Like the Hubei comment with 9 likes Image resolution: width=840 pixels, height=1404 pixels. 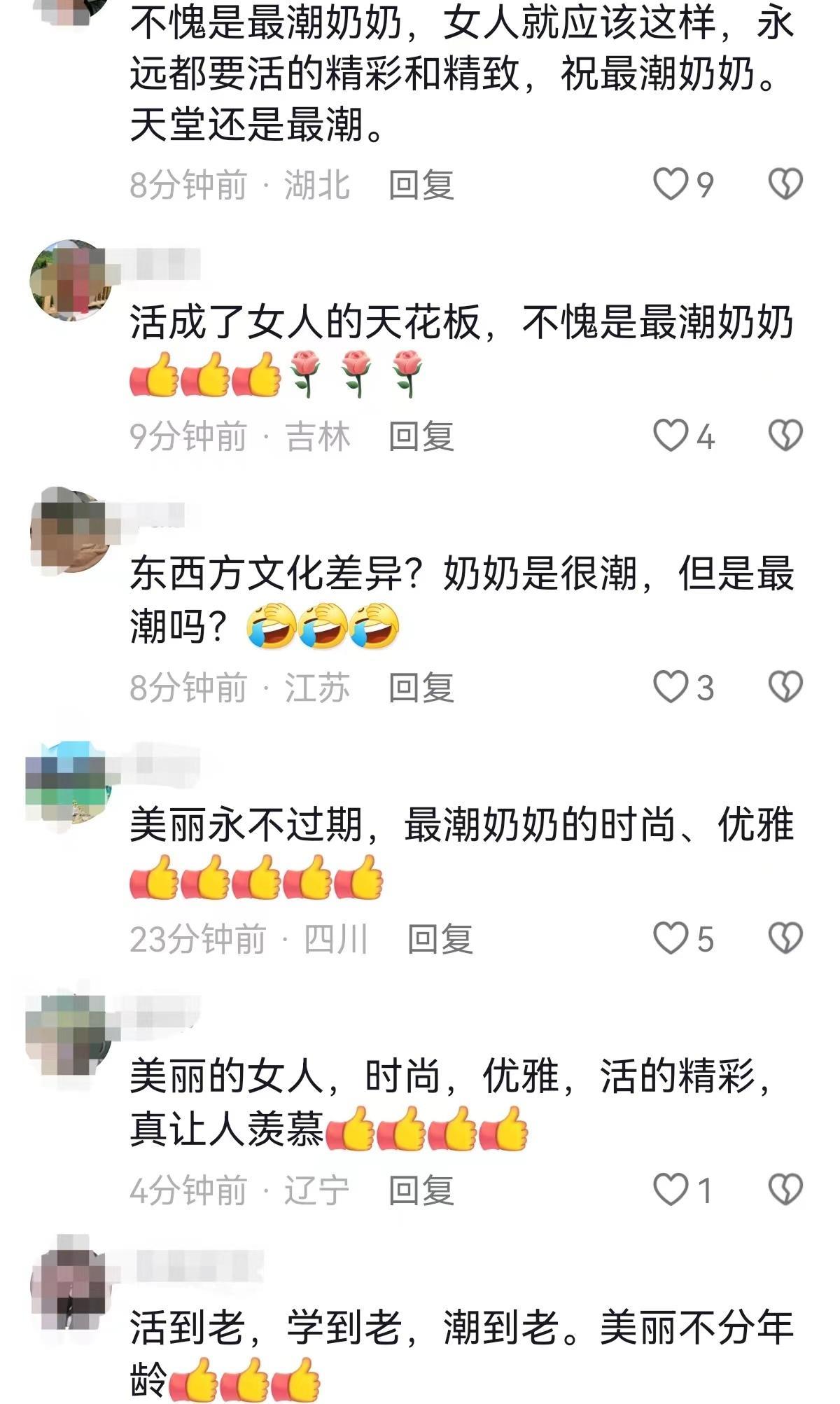671,185
